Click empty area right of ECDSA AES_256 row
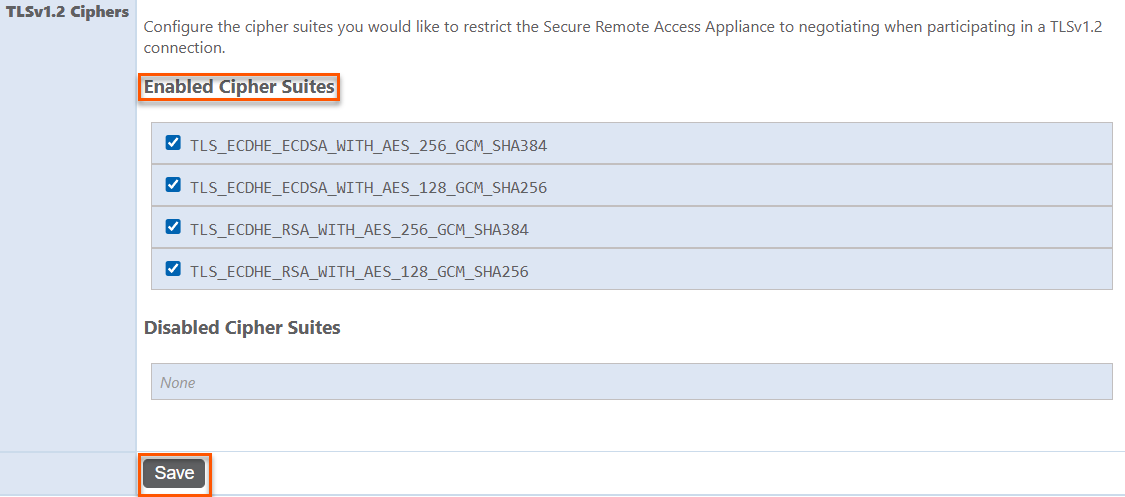 [x=830, y=144]
